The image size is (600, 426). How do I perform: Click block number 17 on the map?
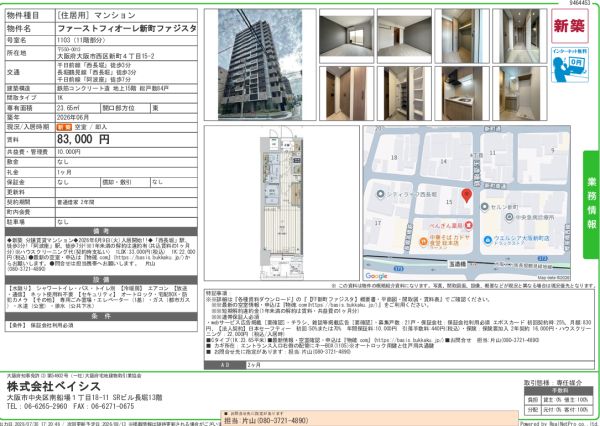(x=378, y=223)
